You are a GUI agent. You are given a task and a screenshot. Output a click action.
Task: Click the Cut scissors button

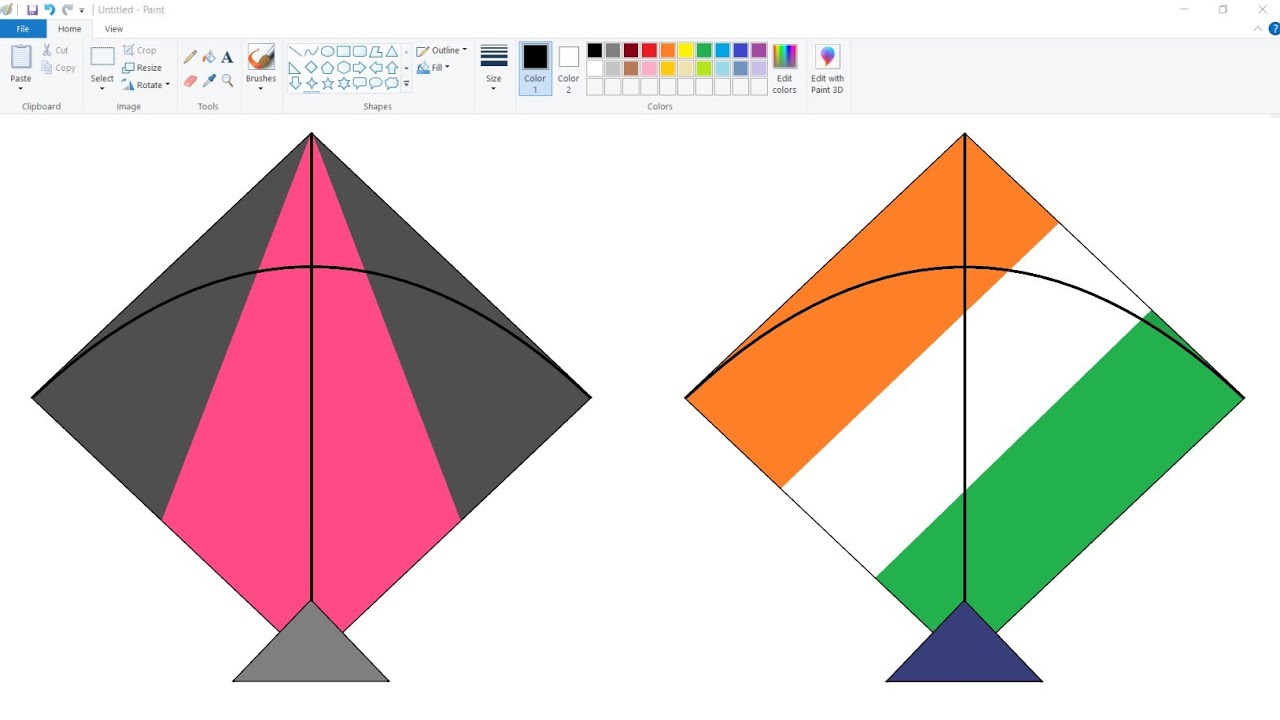(x=56, y=50)
